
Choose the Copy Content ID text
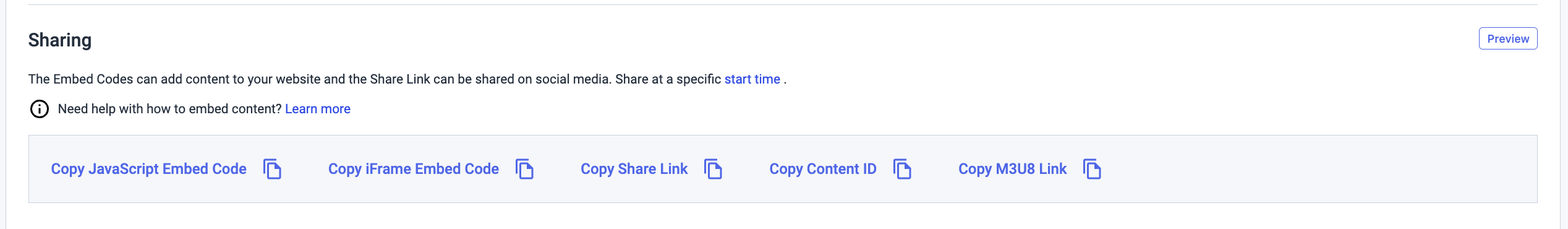tap(822, 169)
